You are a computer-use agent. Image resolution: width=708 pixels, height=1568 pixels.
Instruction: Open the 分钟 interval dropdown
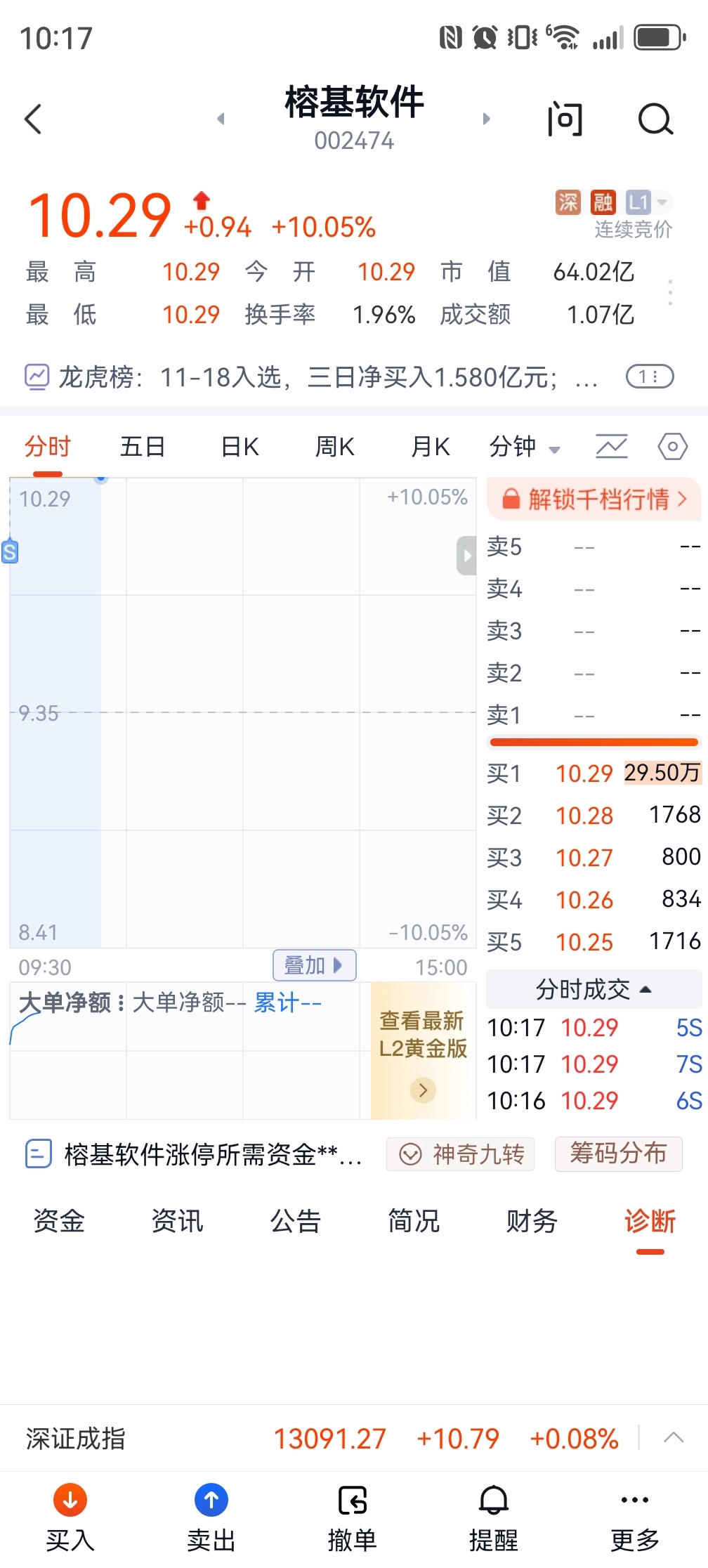524,447
